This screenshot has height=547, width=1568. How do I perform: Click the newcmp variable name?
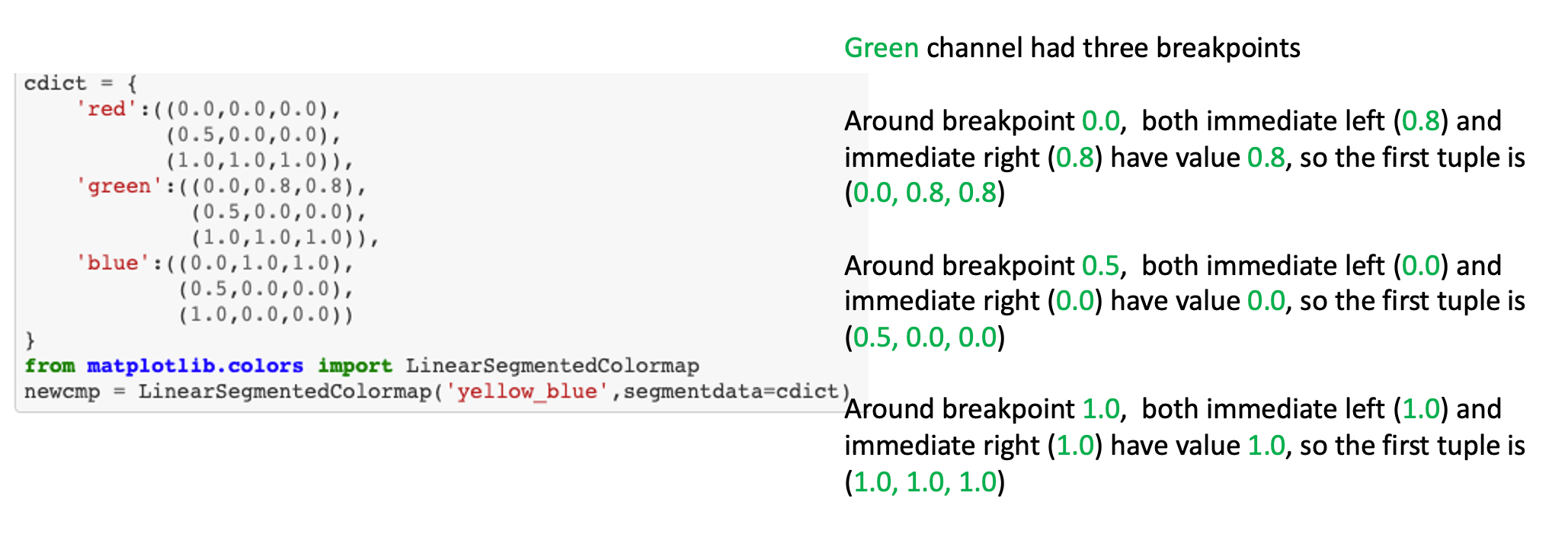(62, 392)
